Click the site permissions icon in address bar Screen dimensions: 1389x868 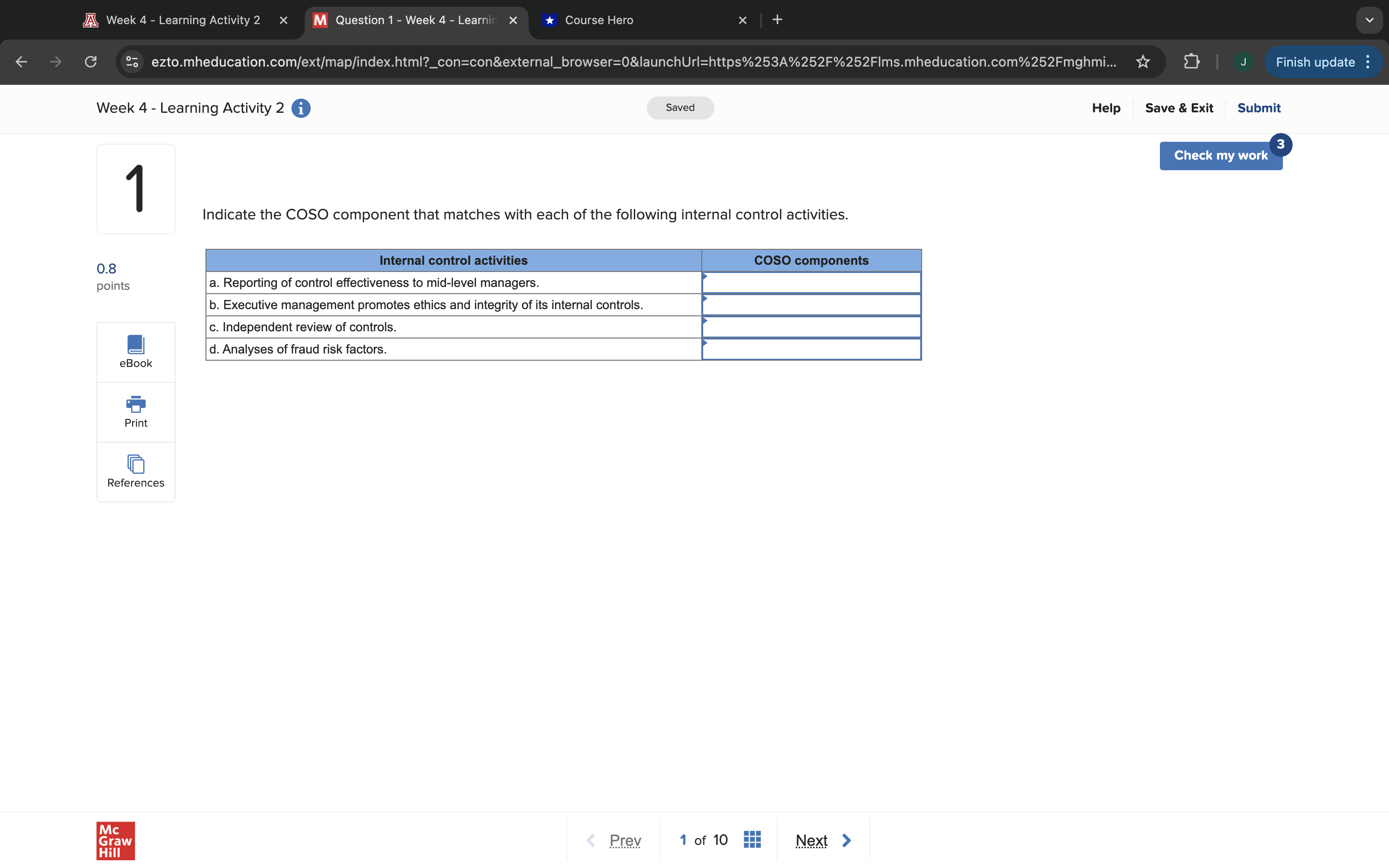pos(131,61)
